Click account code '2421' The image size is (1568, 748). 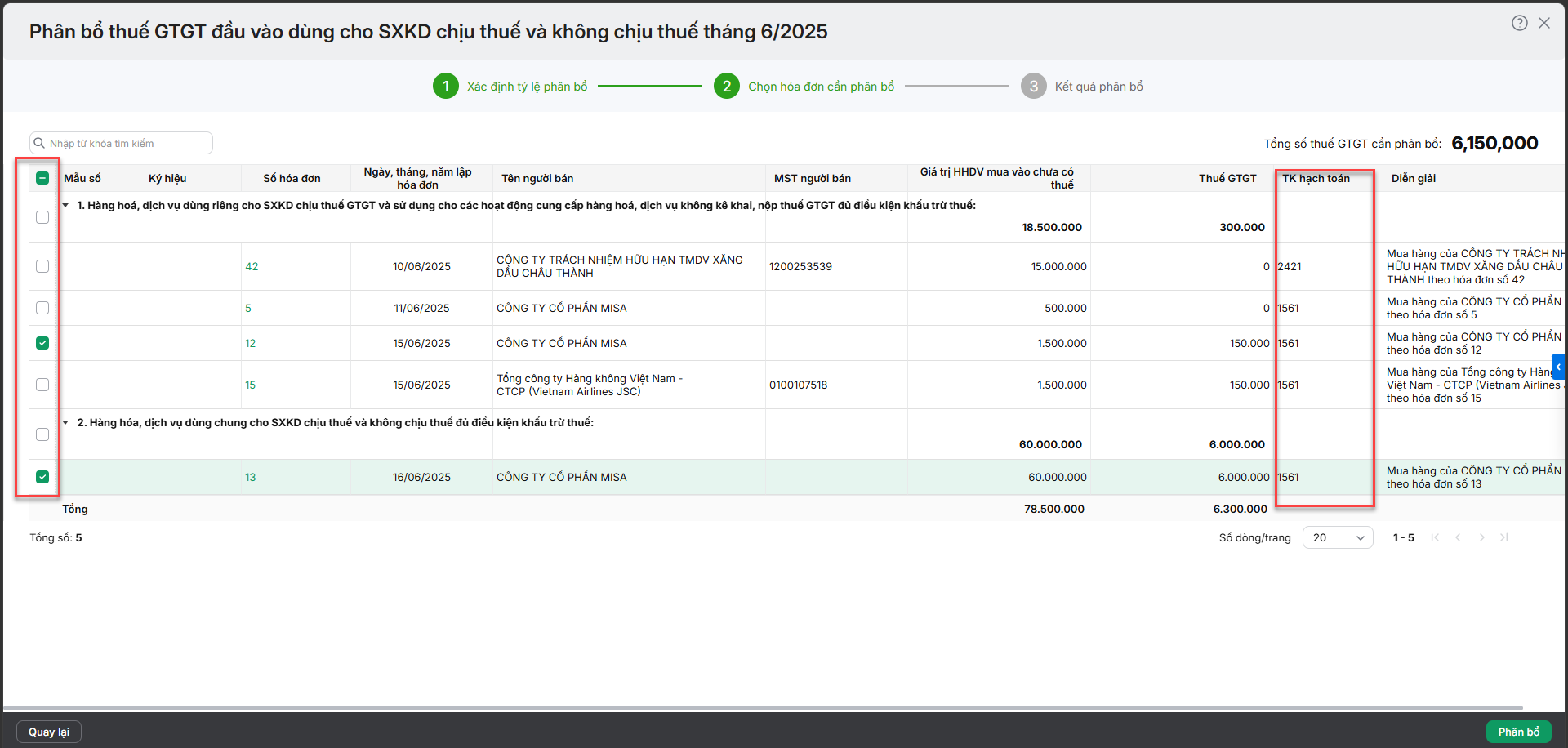[x=1290, y=266]
